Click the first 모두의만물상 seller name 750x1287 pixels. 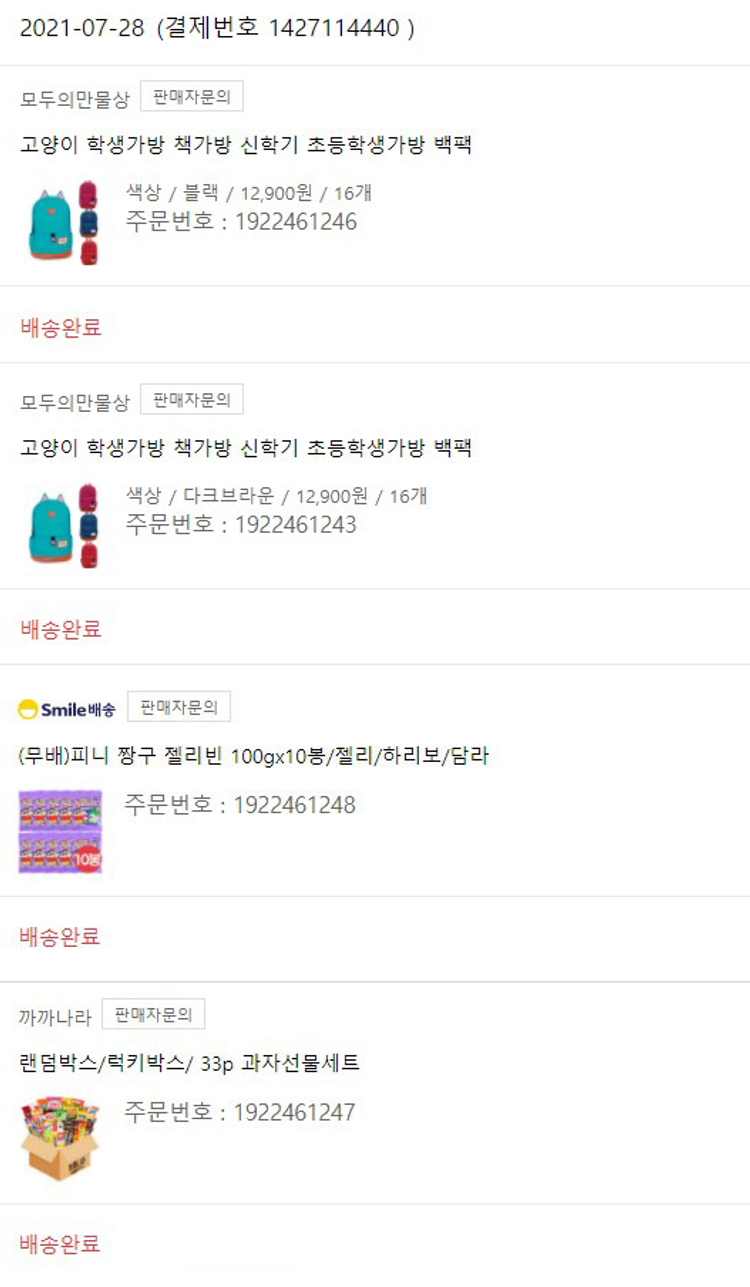pos(75,98)
